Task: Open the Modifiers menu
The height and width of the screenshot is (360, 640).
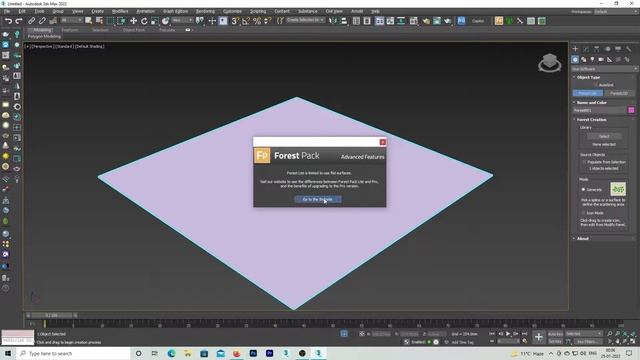Action: tap(120, 11)
